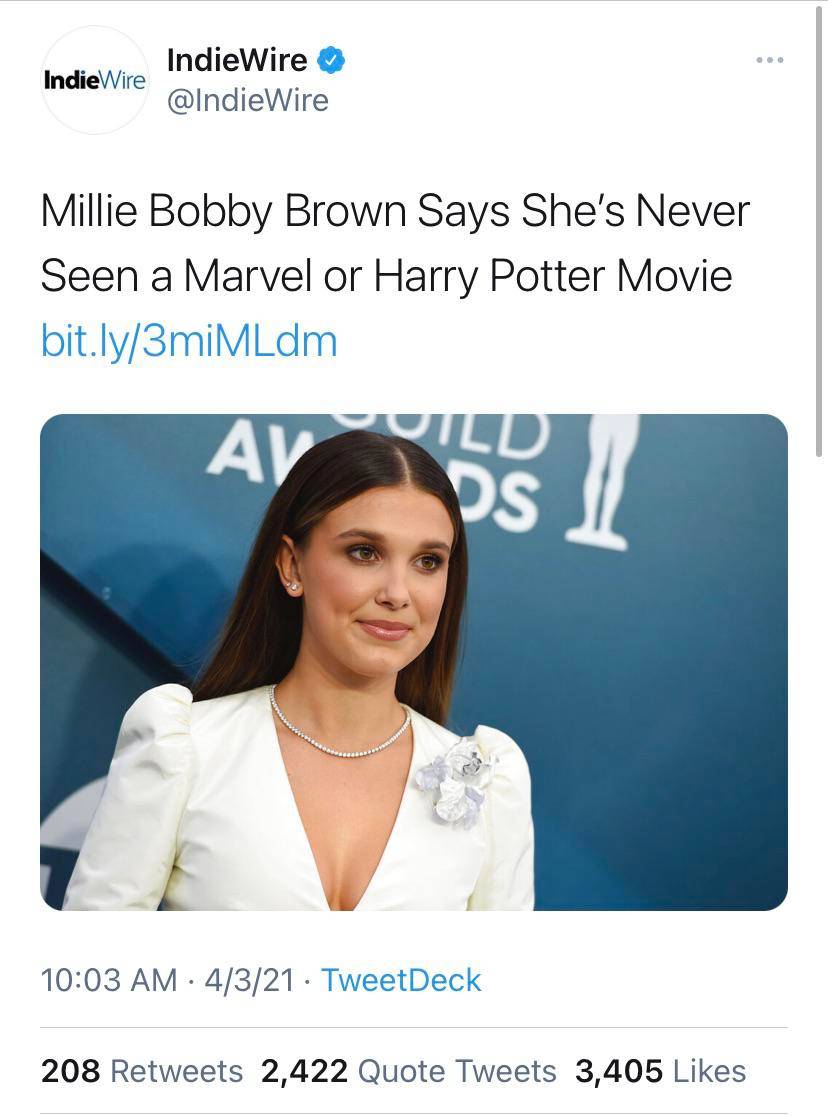Open the three-dot more options menu
The image size is (828, 1116).
pos(769,61)
